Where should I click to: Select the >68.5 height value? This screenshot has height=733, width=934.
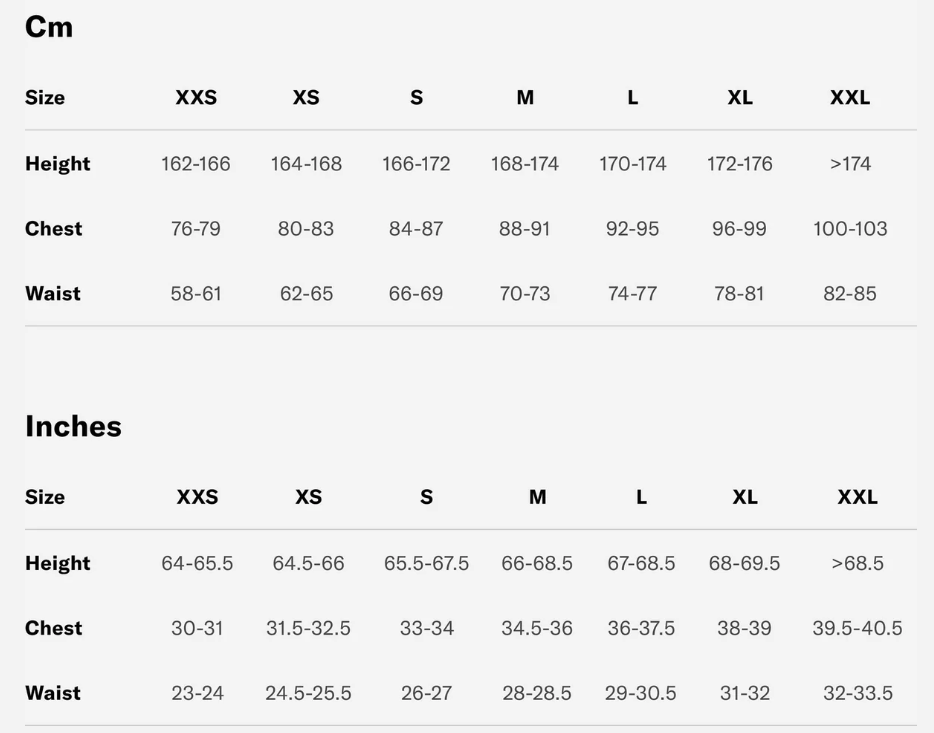tap(857, 563)
